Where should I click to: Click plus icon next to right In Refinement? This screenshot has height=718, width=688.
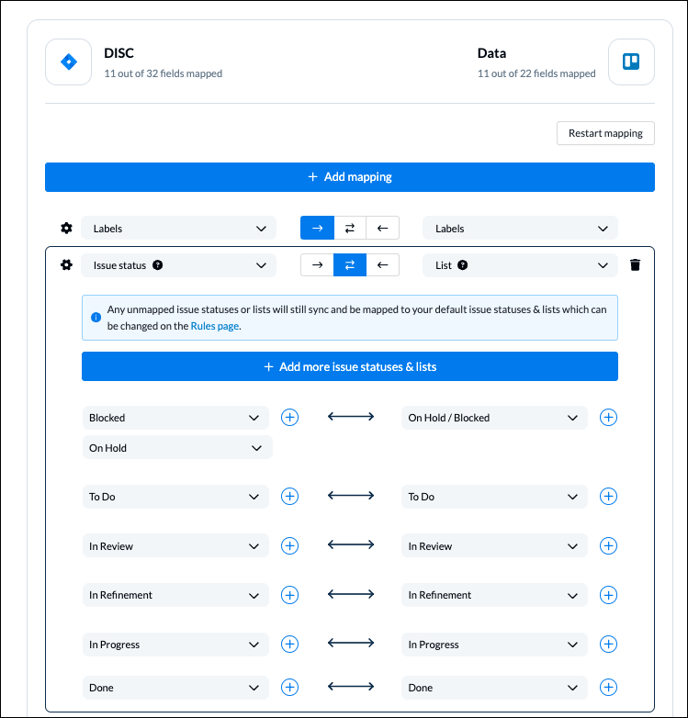[608, 595]
